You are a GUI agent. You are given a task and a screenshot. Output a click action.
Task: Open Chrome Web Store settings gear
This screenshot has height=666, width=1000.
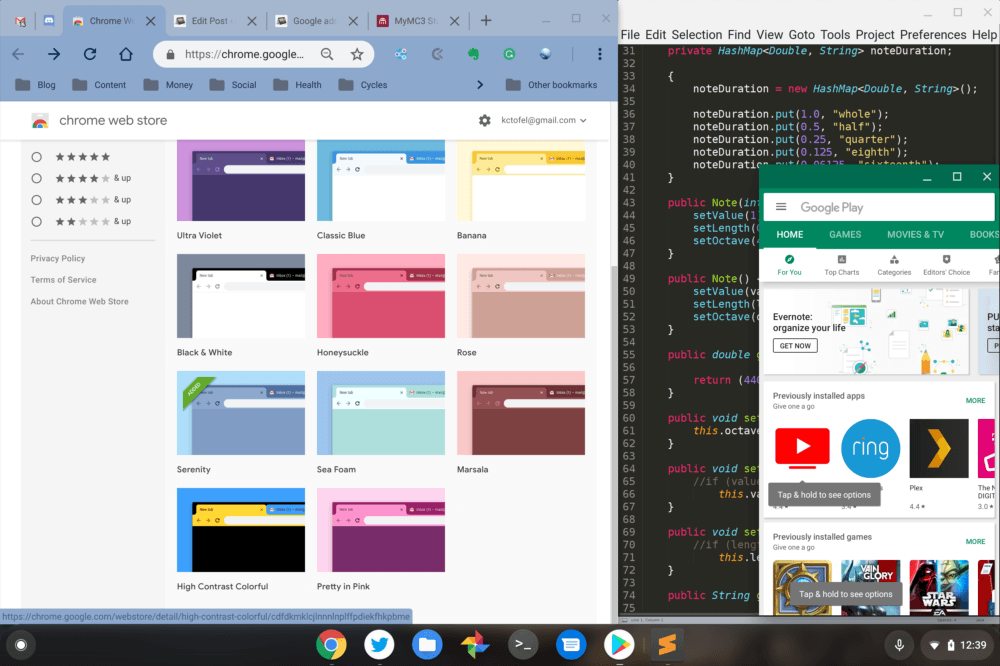coord(485,120)
